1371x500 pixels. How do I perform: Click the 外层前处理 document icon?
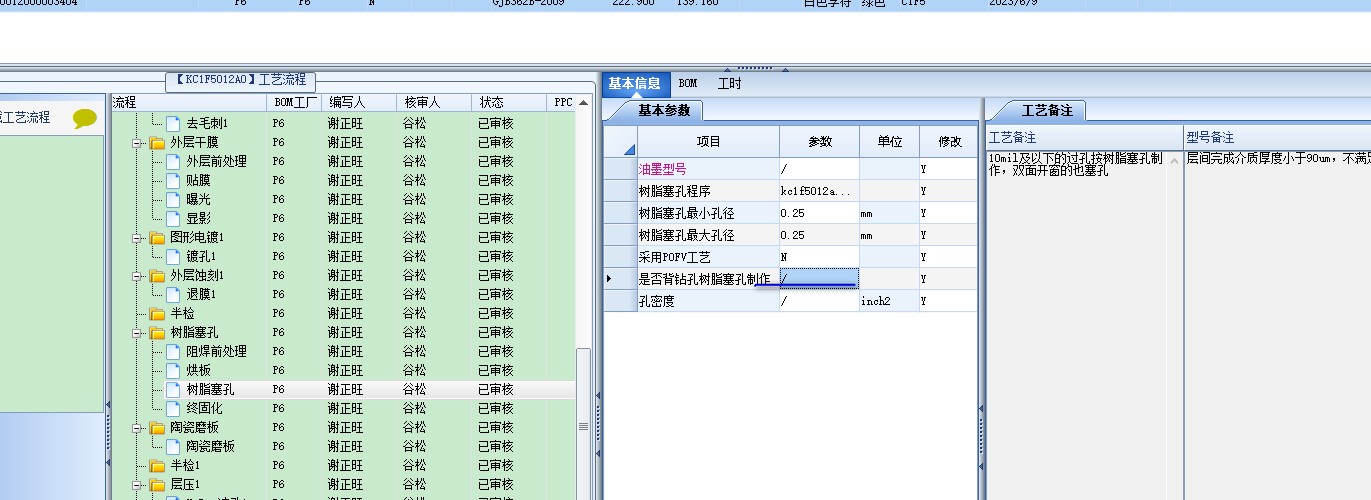[173, 161]
